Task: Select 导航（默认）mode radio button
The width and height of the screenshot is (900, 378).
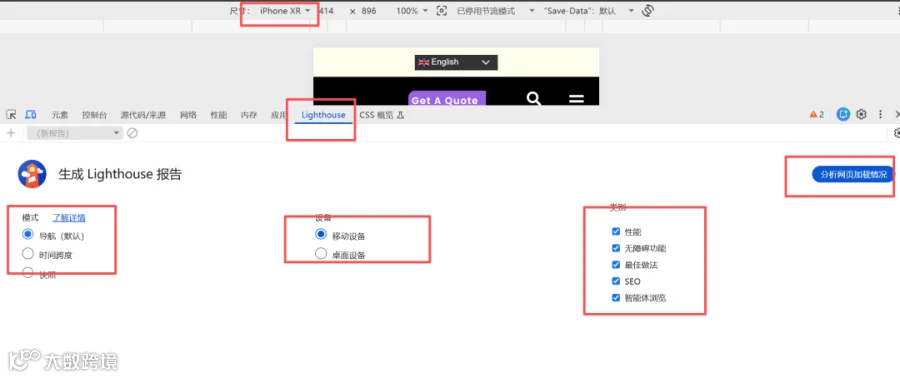Action: tap(28, 235)
